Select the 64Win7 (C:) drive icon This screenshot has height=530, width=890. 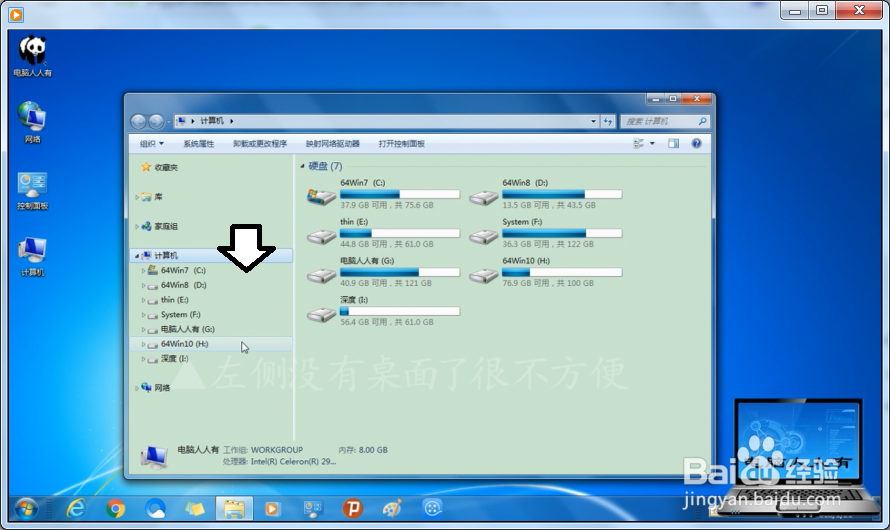pos(321,196)
